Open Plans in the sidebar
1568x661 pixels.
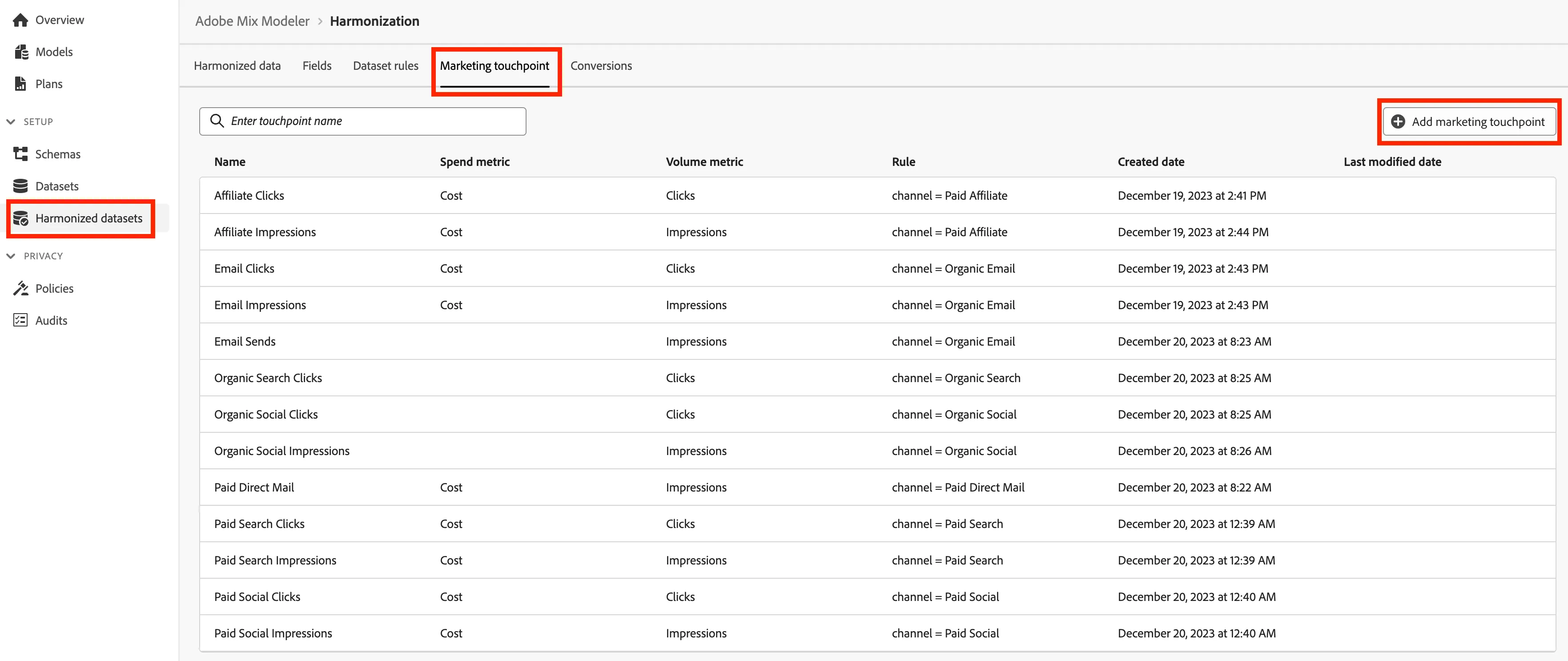click(49, 84)
